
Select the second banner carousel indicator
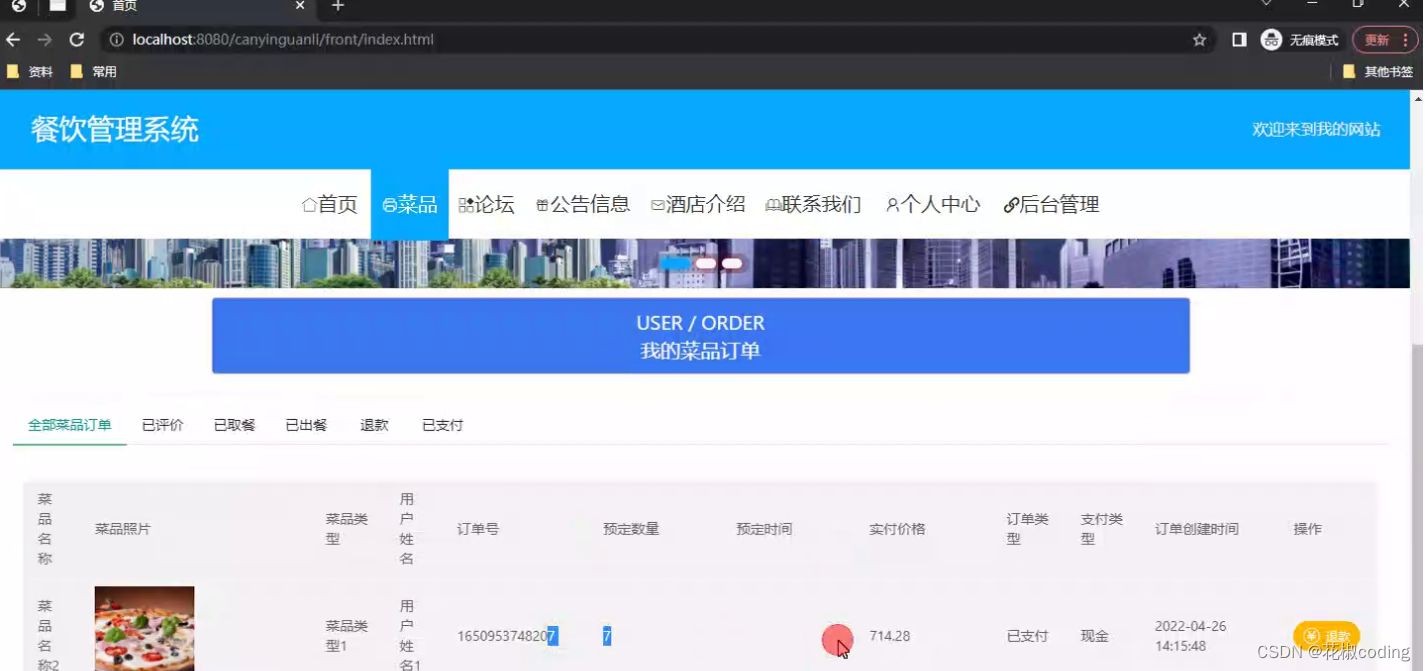click(x=706, y=263)
